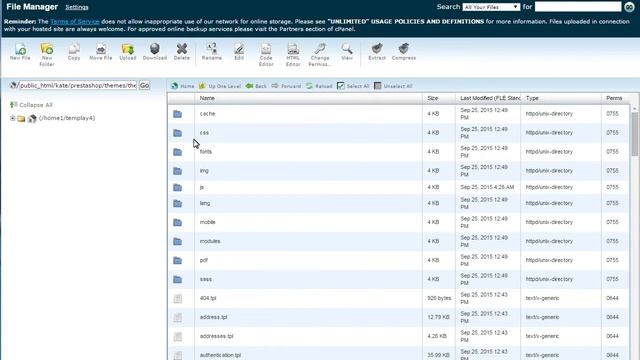Viewport: 640px width, 360px height.
Task: Click the View toolbar icon
Action: click(347, 52)
